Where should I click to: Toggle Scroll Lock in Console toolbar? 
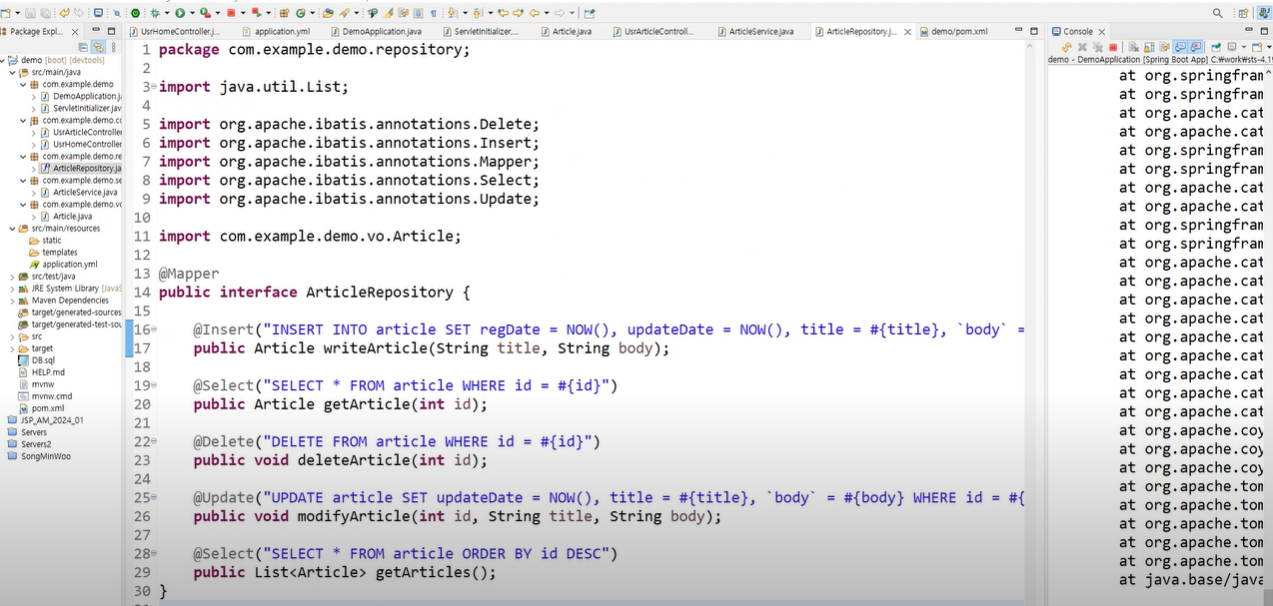[x=1149, y=47]
